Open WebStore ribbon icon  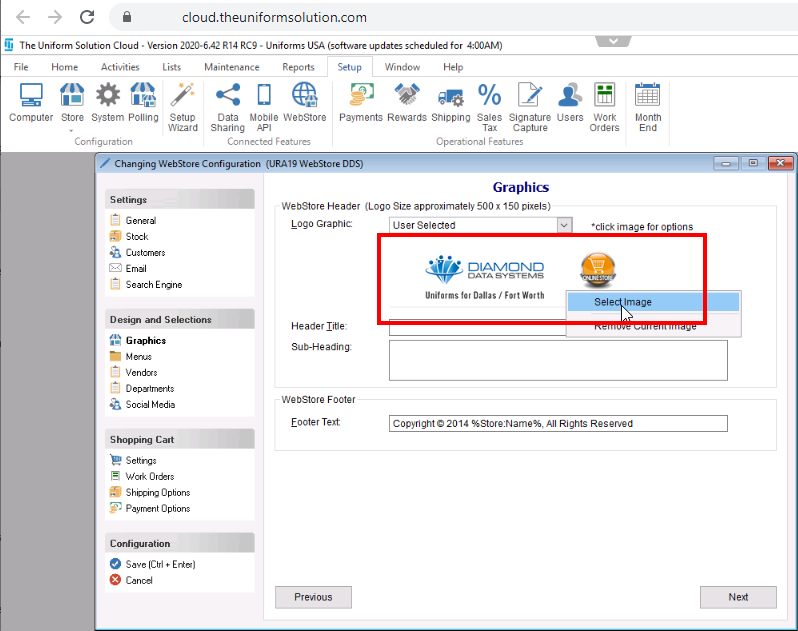(304, 103)
